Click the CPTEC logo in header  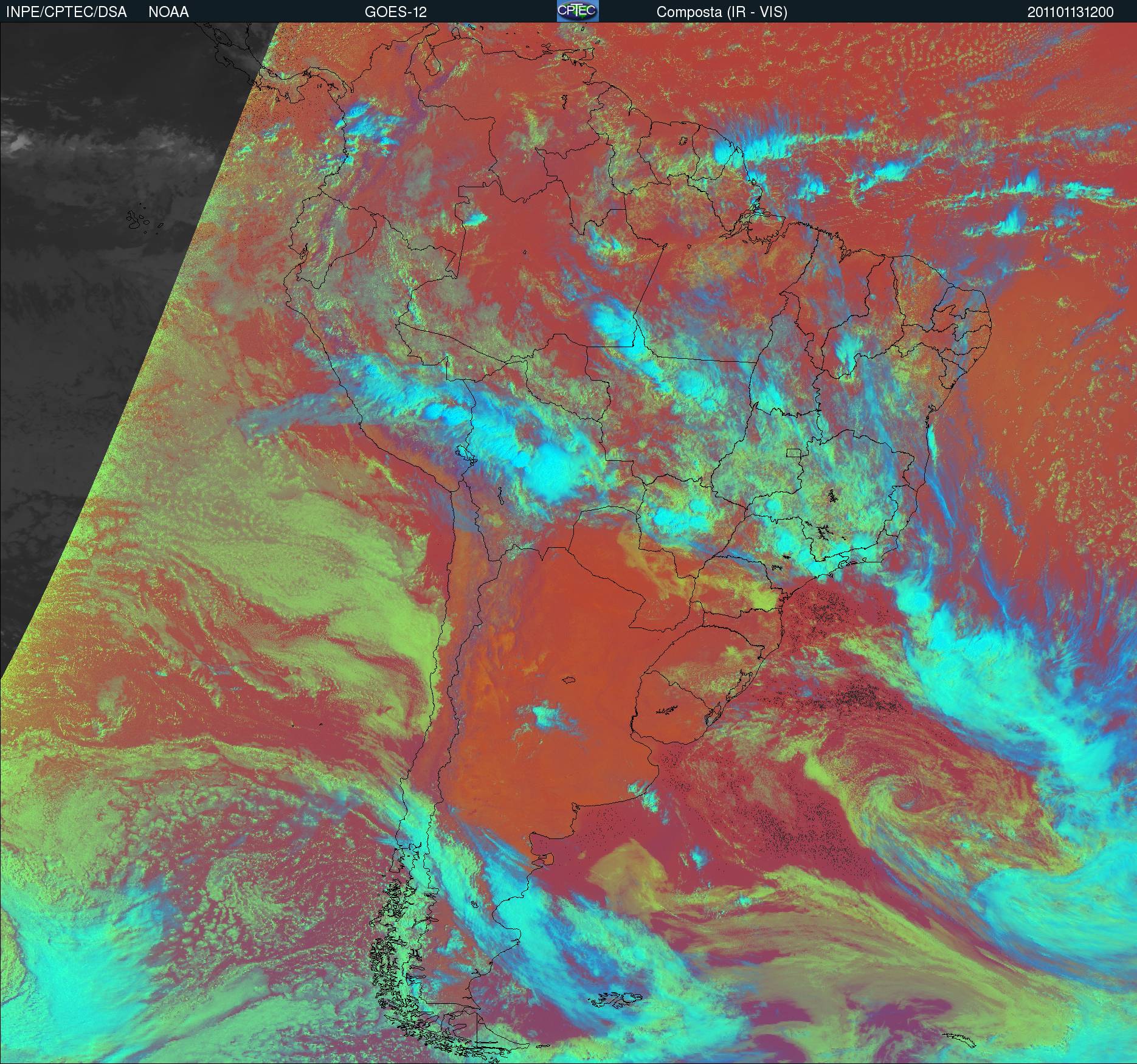(578, 11)
